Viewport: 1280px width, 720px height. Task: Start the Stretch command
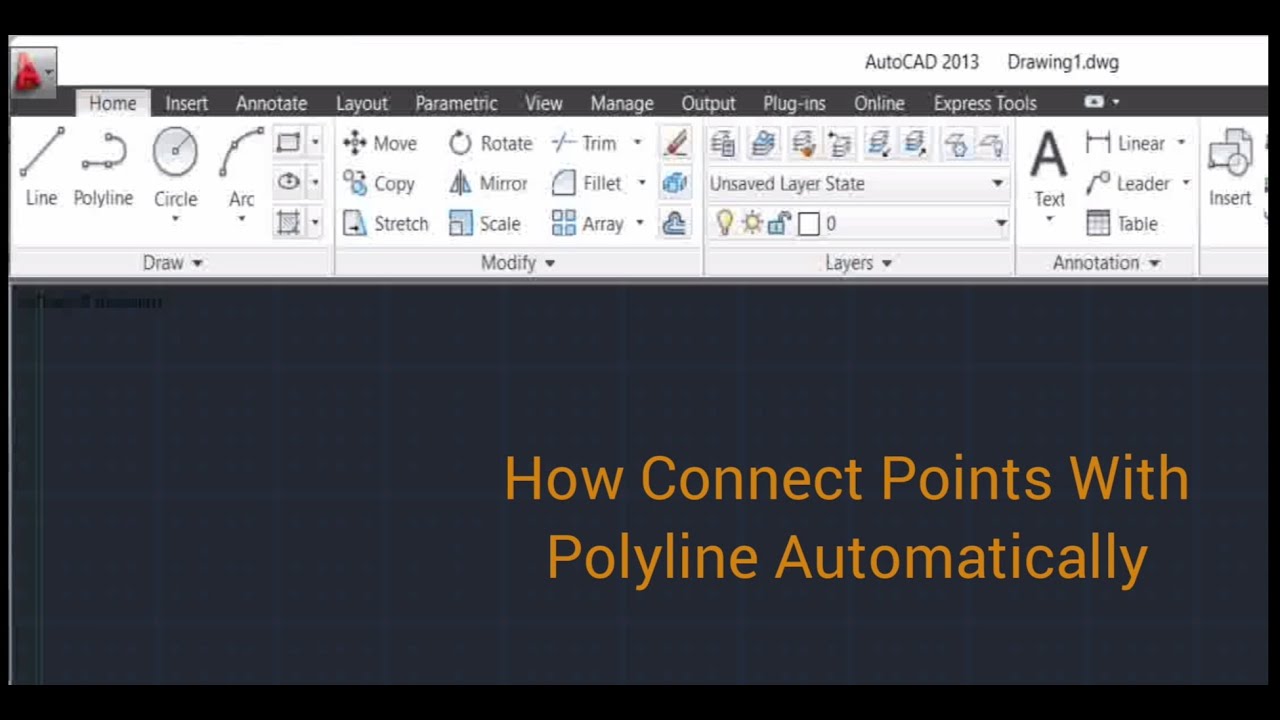pyautogui.click(x=385, y=223)
